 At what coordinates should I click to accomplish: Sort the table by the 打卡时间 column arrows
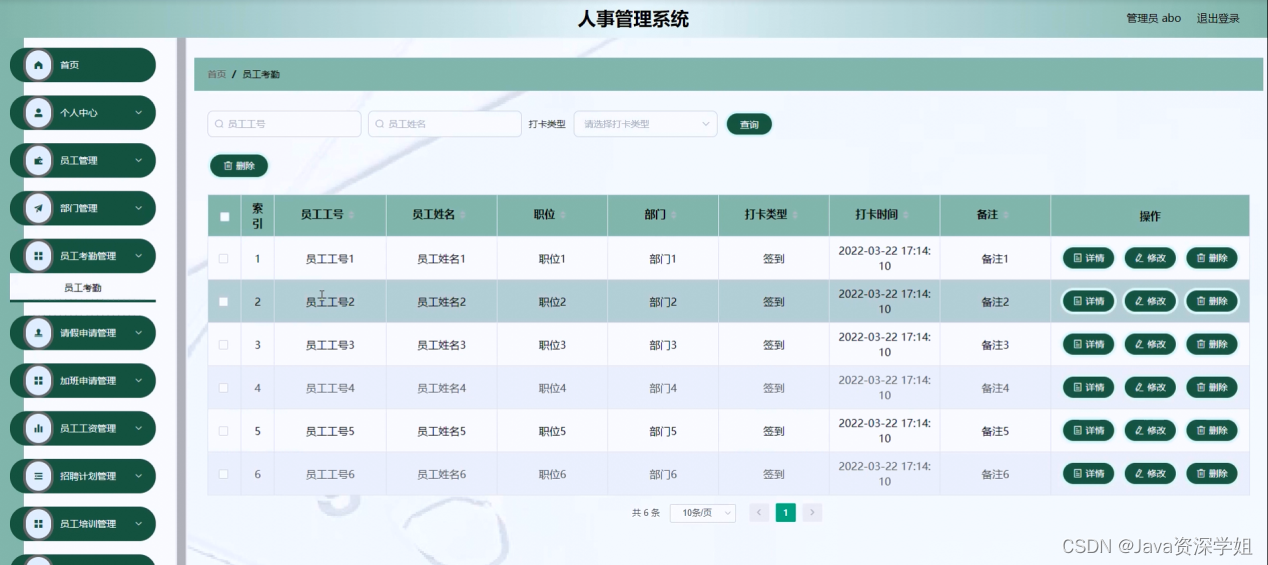(x=907, y=216)
